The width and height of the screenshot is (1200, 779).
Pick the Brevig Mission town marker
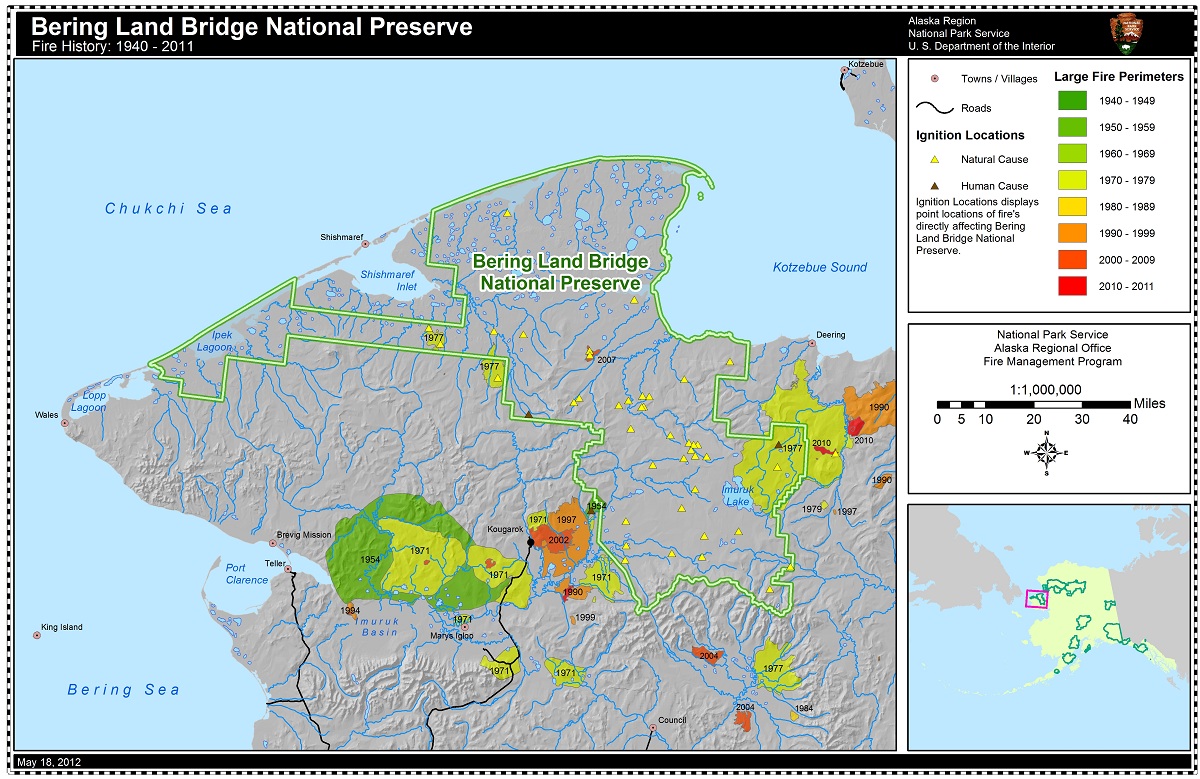(x=272, y=544)
